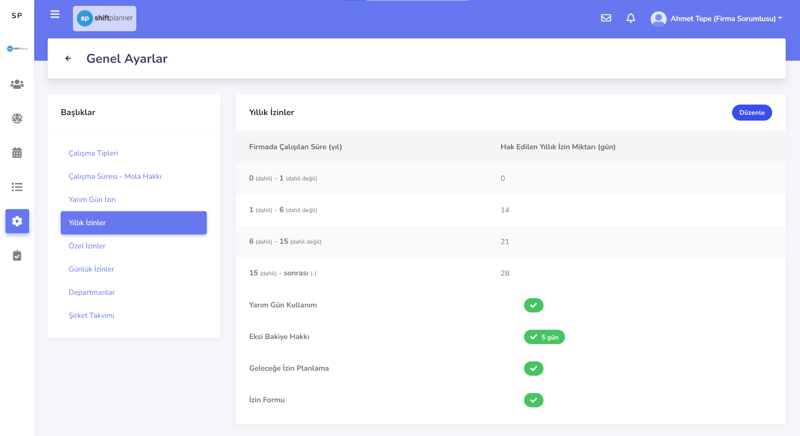
Task: Select Çalışma Tipleri in Başlıklar
Action: (93, 153)
